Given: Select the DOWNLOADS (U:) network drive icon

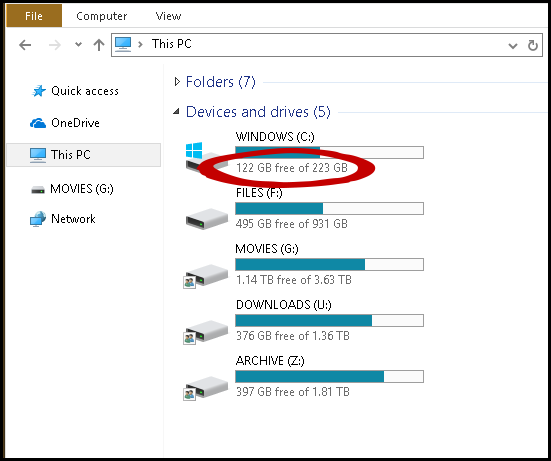Looking at the screenshot, I should click(206, 331).
